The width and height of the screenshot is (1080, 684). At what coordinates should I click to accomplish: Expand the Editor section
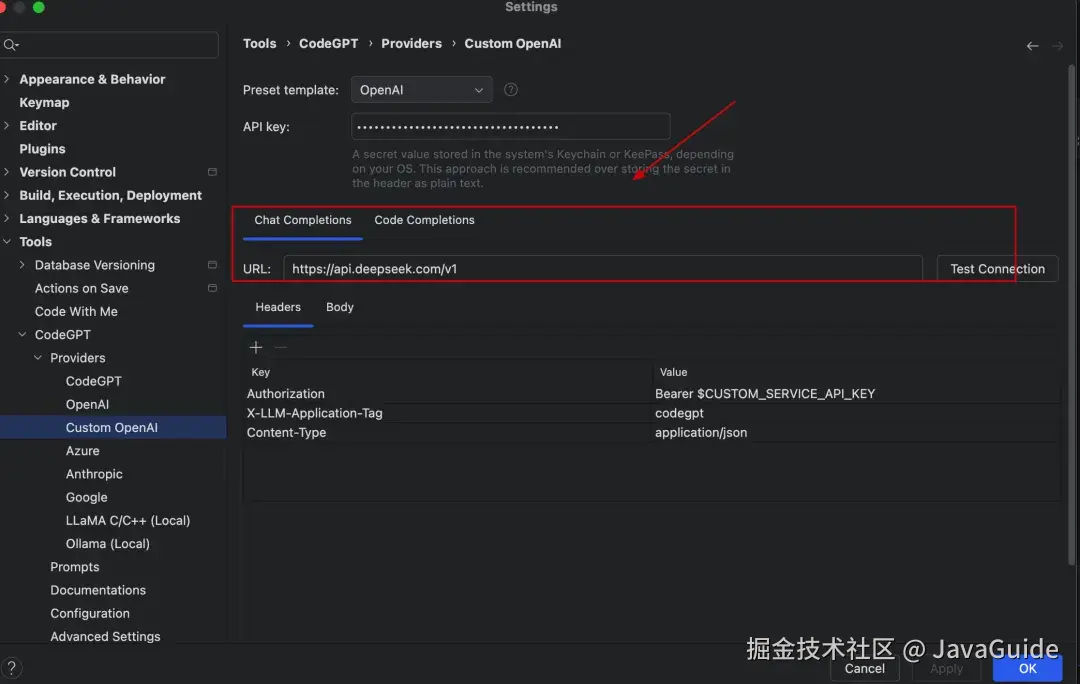(7, 125)
